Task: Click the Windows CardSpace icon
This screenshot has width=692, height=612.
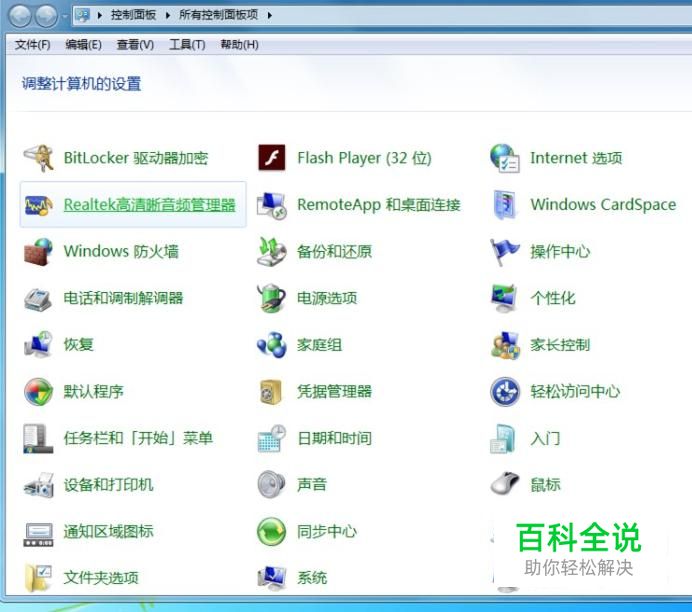Action: [x=504, y=205]
